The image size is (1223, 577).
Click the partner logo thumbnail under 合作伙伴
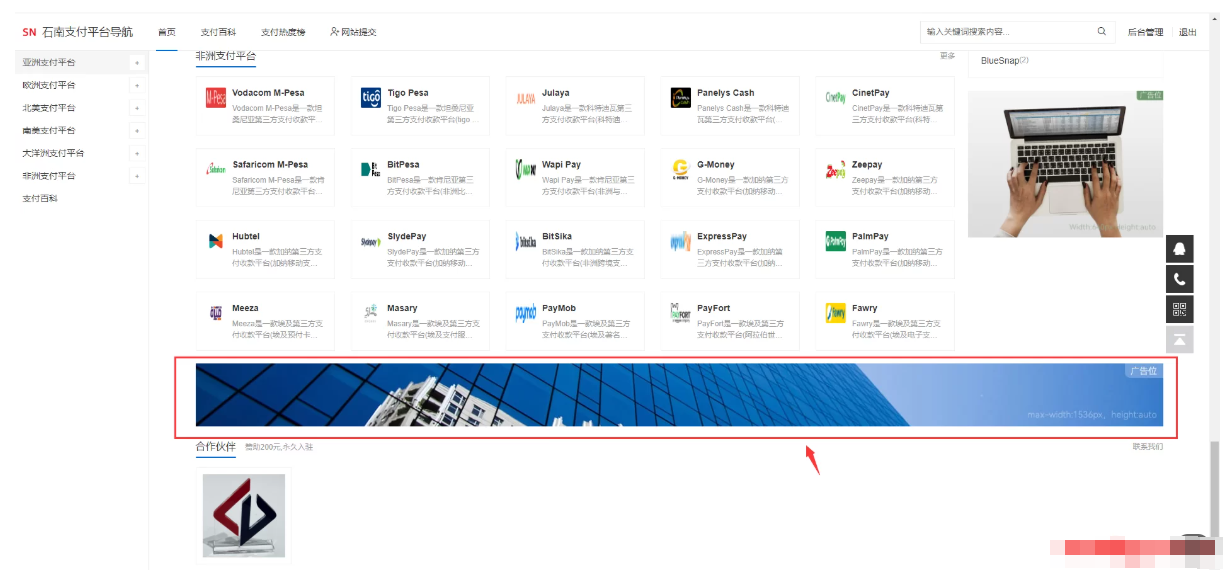[x=244, y=515]
